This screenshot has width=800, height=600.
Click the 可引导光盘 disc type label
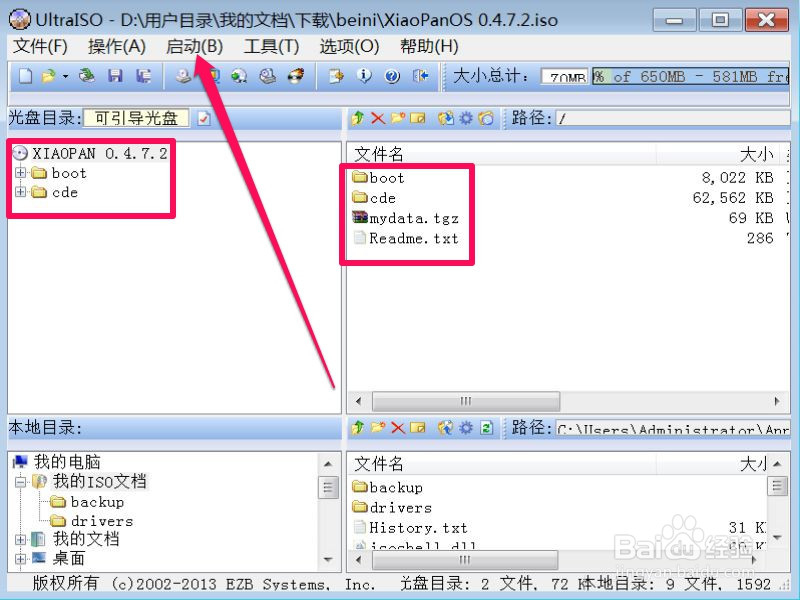(136, 118)
